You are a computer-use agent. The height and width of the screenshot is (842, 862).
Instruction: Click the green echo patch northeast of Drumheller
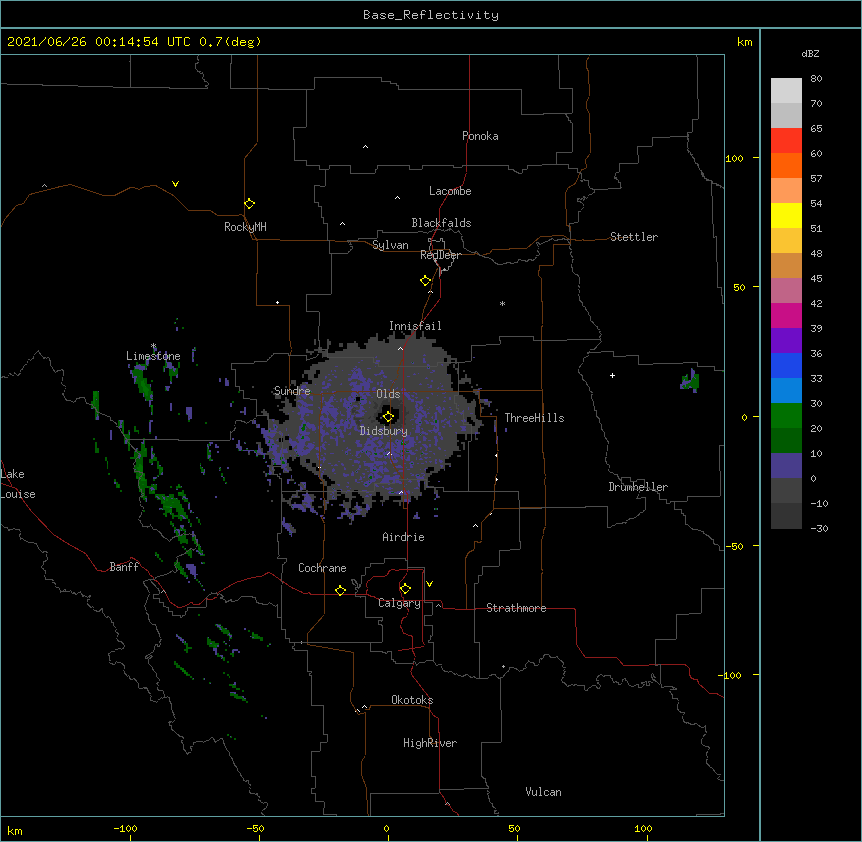tap(690, 380)
